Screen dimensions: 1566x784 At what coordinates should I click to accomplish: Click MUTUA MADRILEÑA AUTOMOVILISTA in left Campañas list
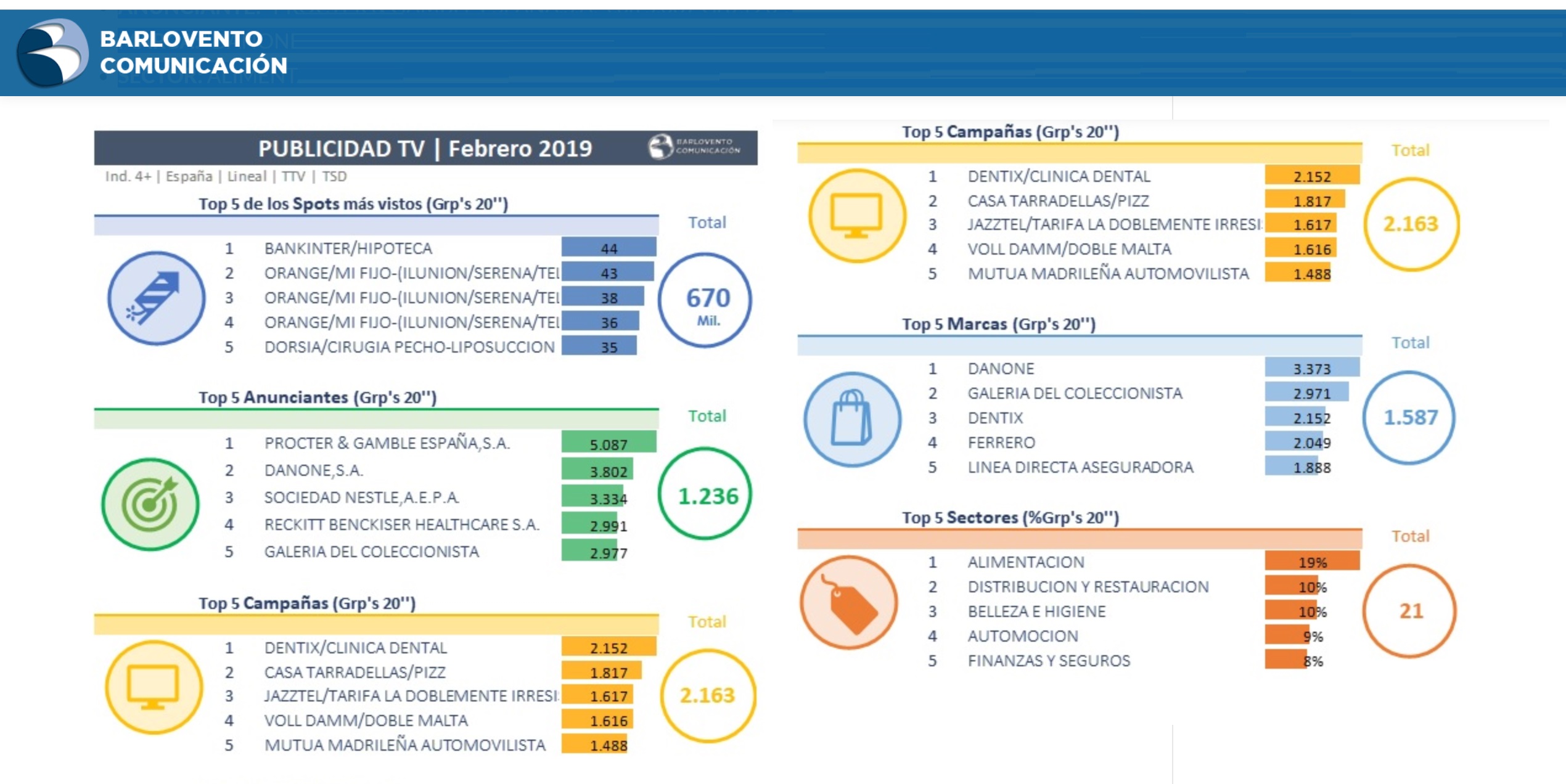click(405, 745)
